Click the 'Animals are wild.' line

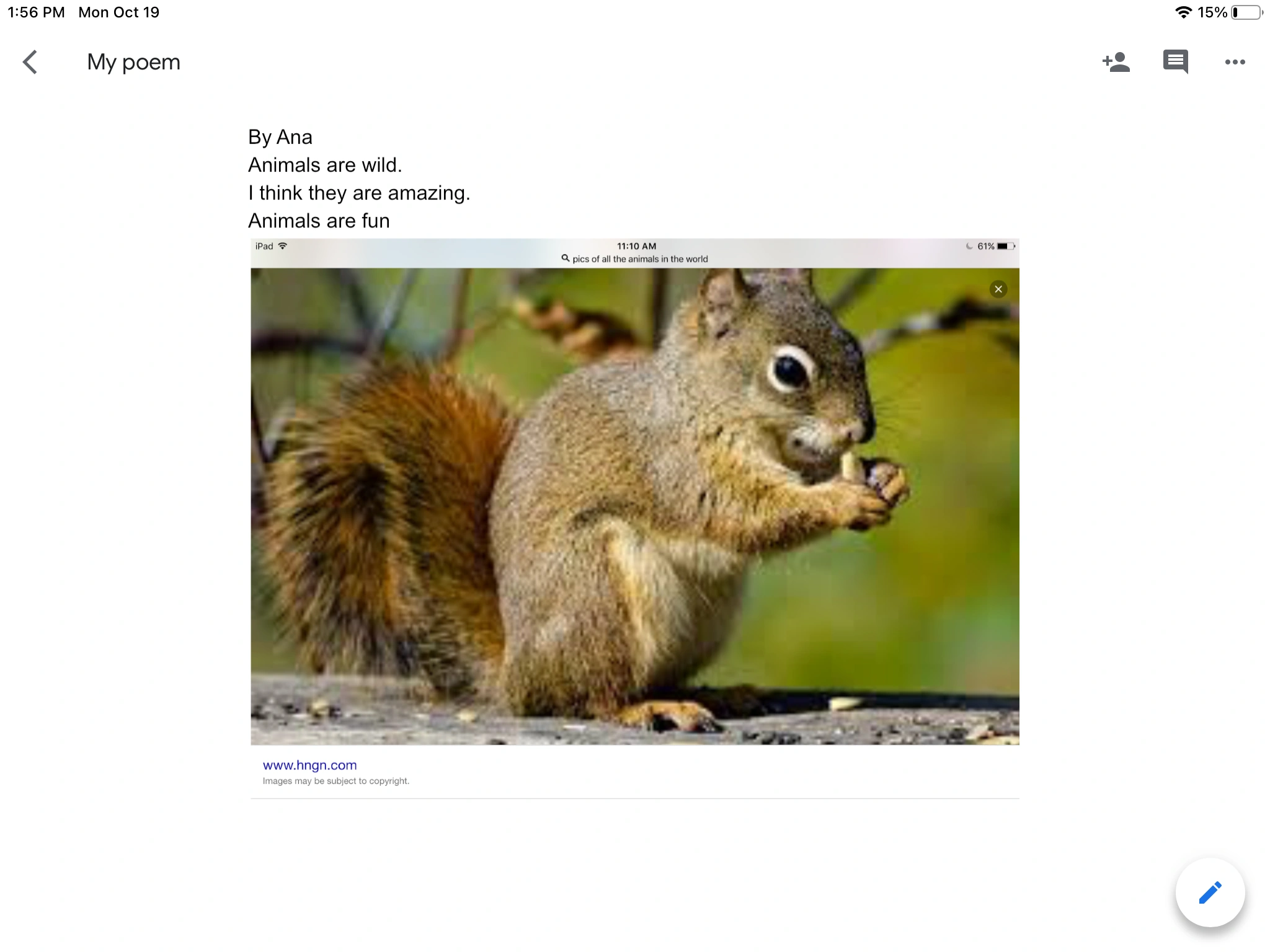(x=325, y=165)
